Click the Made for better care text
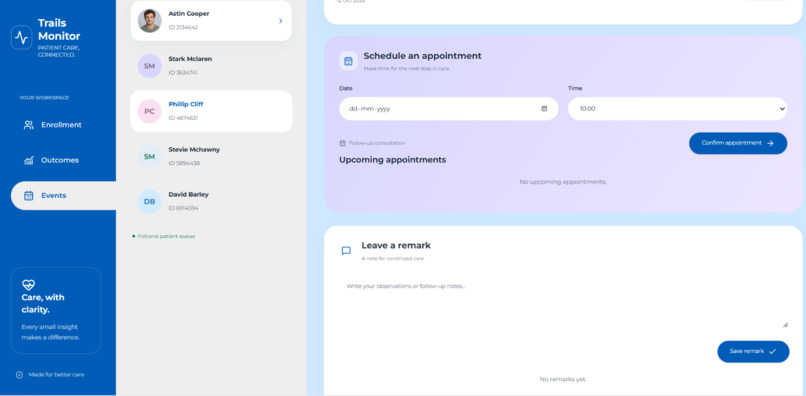 tap(56, 375)
